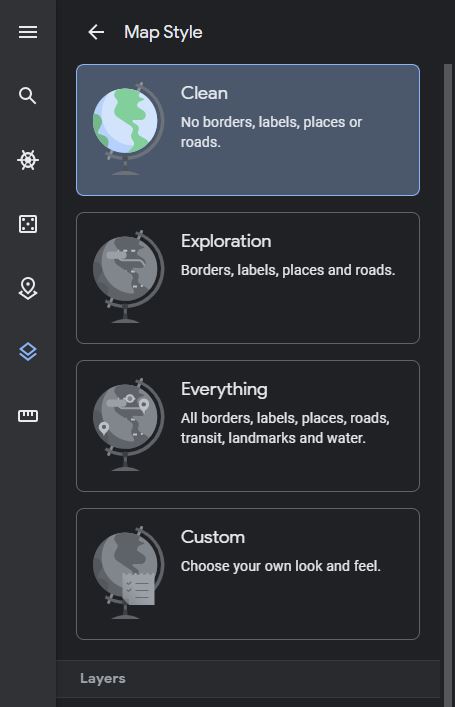The image size is (455, 707).
Task: Open Projects map pin icon
Action: point(28,289)
